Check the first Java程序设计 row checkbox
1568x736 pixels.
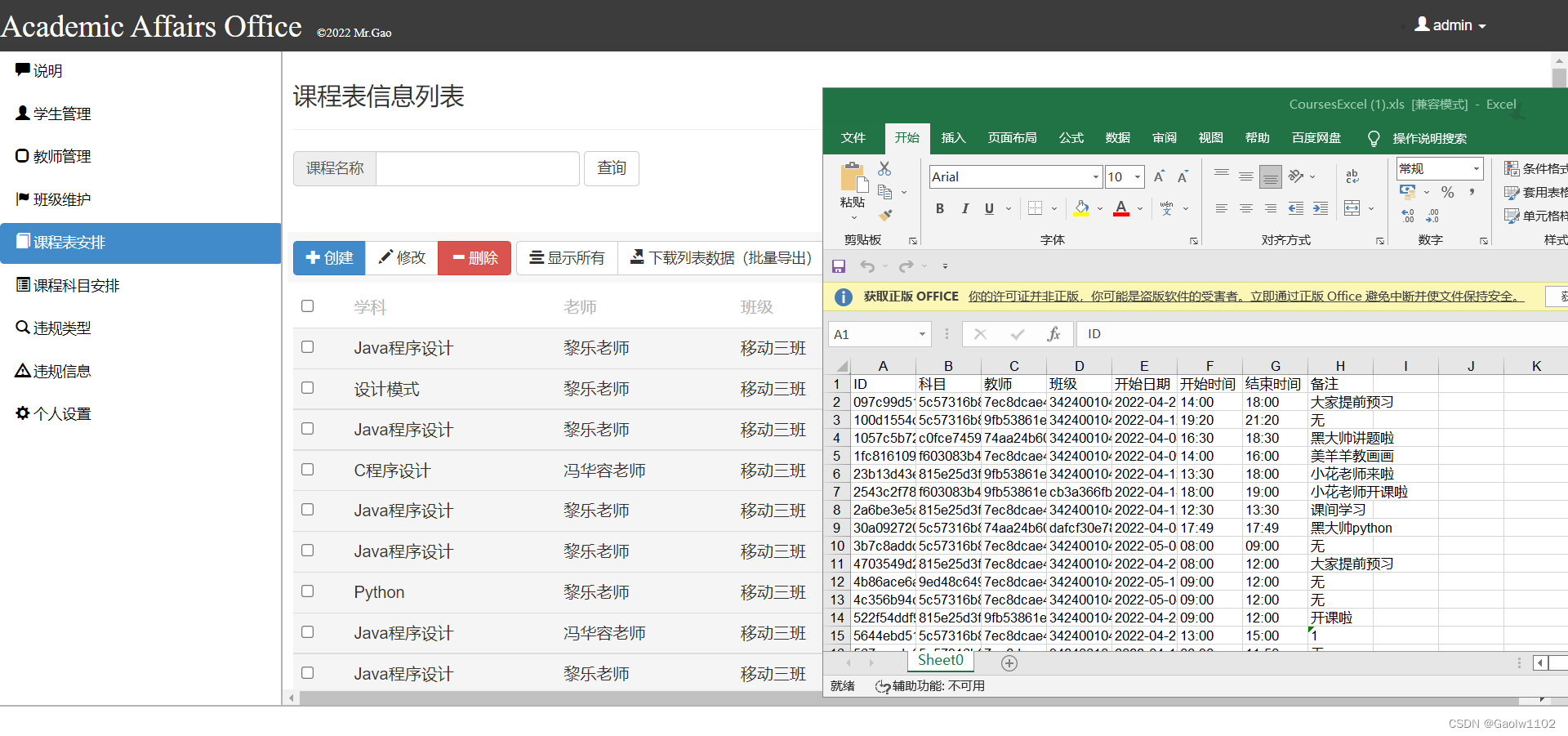coord(307,347)
